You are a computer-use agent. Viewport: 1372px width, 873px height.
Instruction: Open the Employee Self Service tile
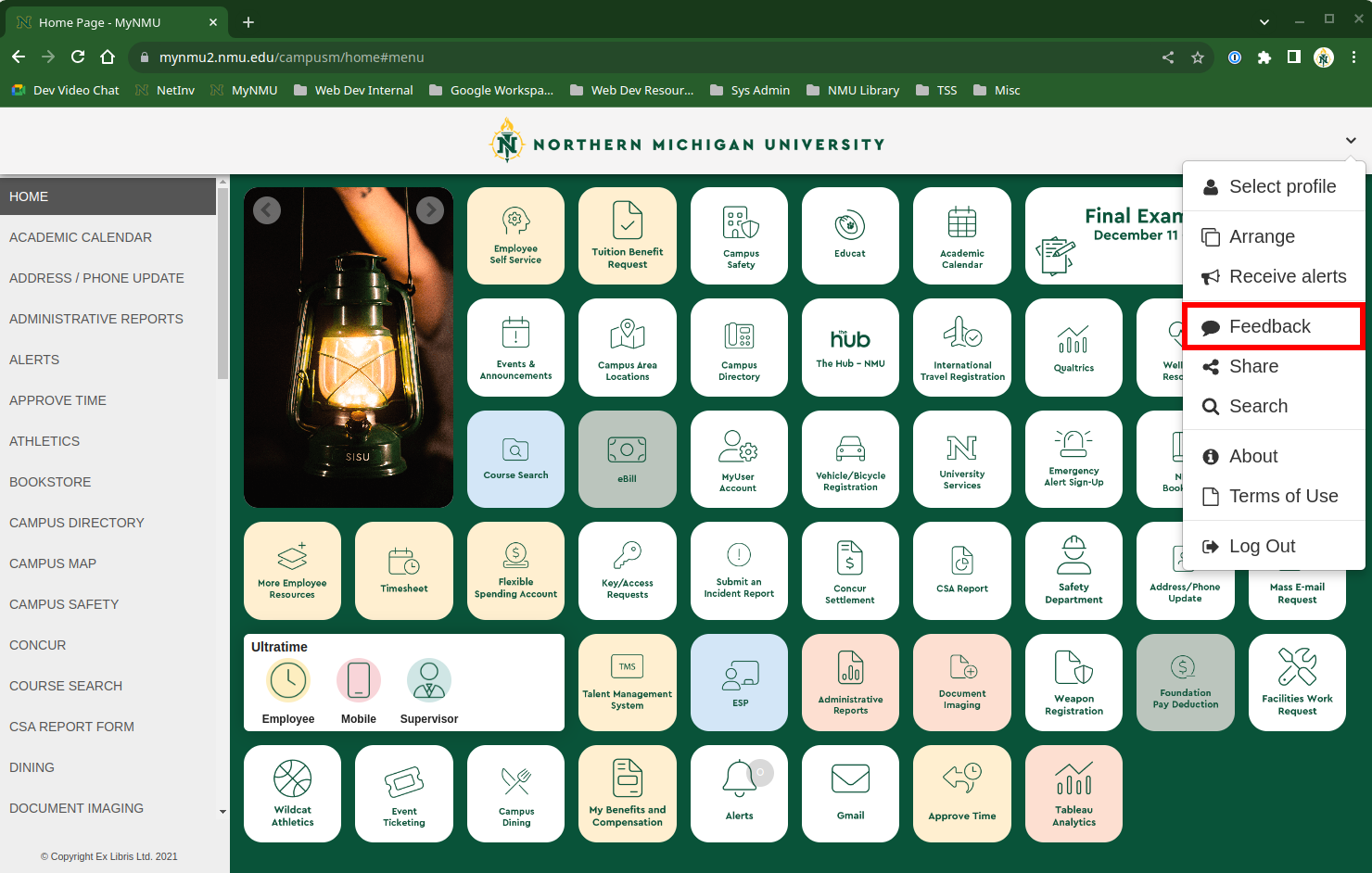tap(515, 235)
